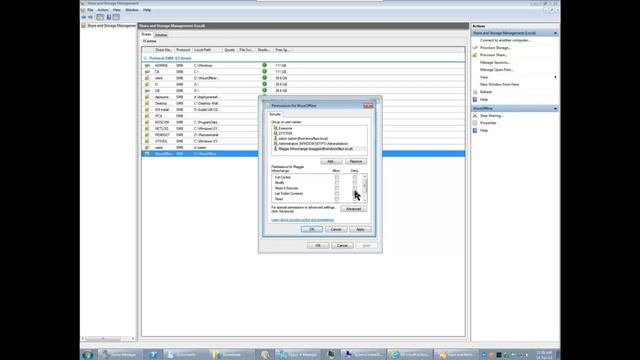Image resolution: width=640 pixels, height=360 pixels.
Task: Click the Add button in the permissions dialog
Action: pos(331,162)
